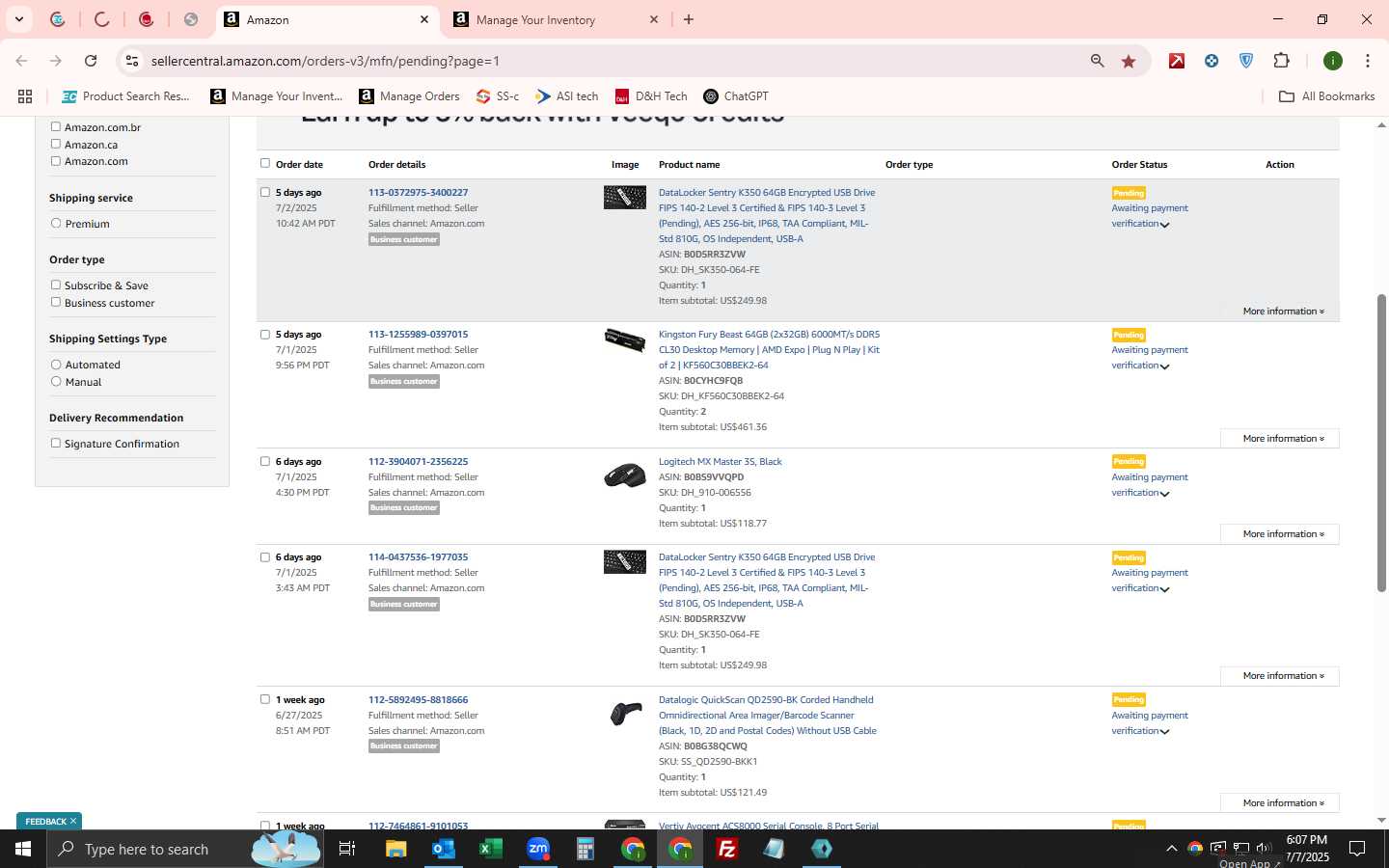This screenshot has width=1389, height=868.
Task: Close the Manage Your Inventory tab
Action: 653,19
